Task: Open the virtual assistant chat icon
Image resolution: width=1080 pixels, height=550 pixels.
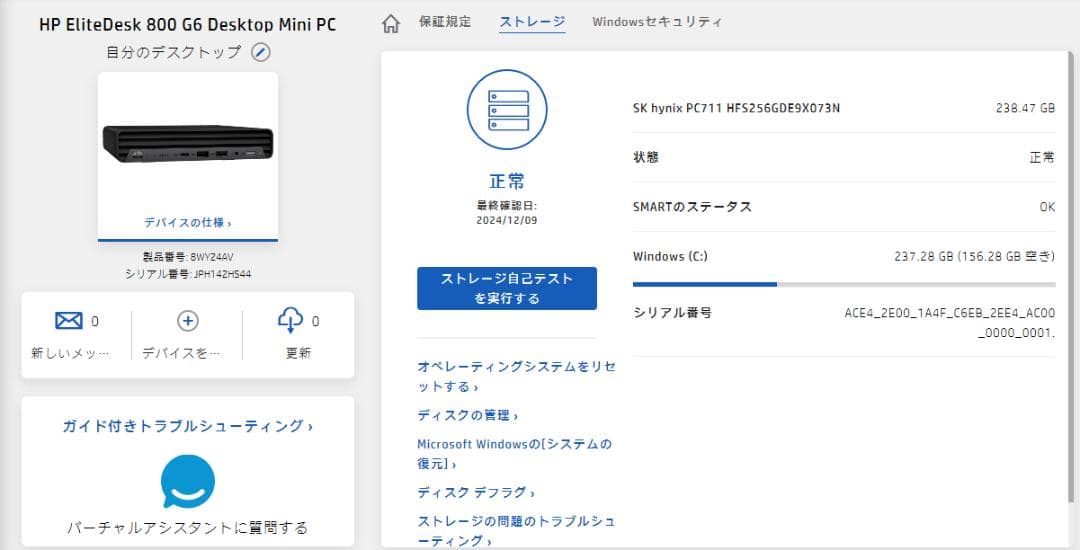Action: click(188, 481)
